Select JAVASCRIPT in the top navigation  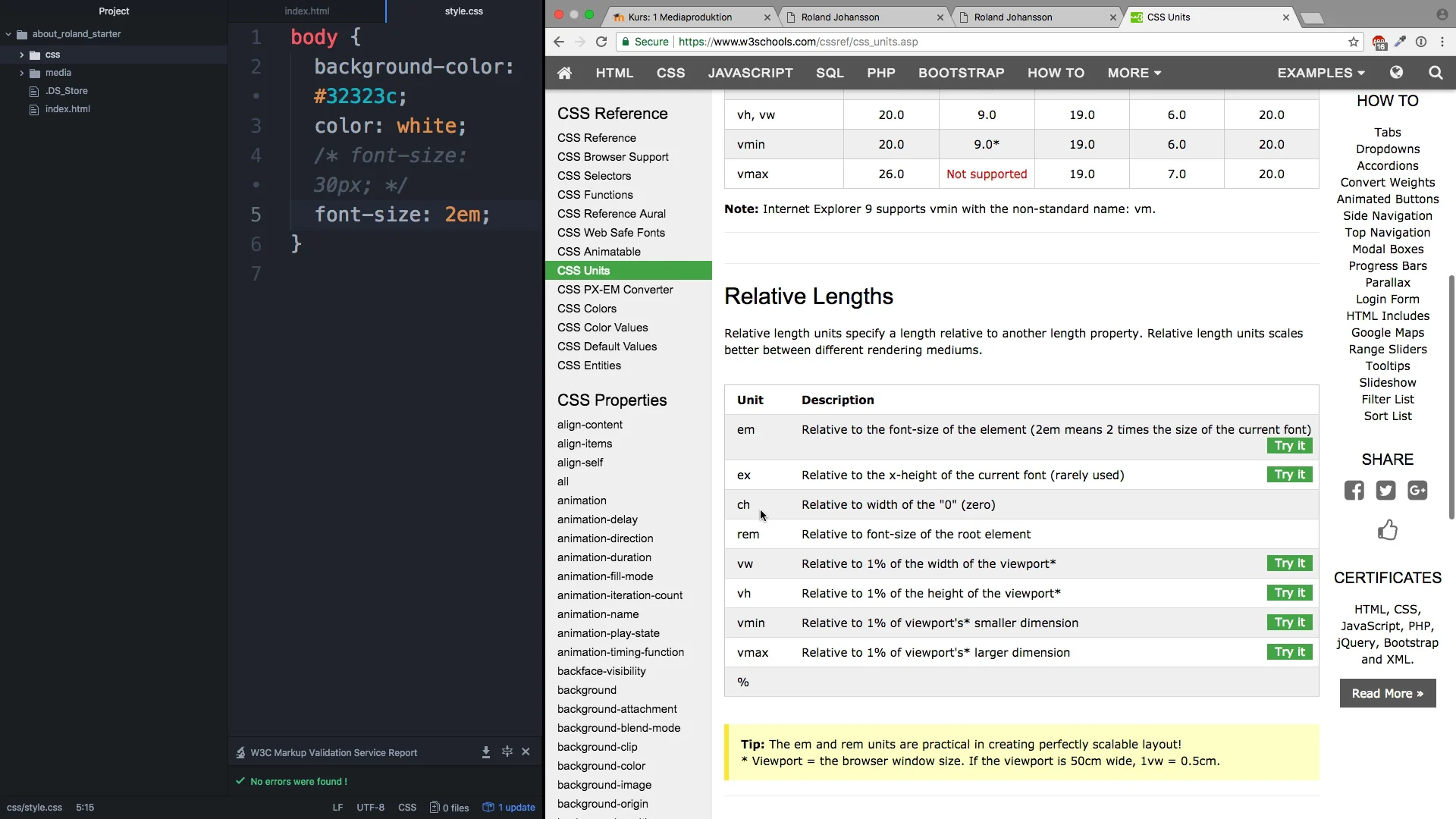click(x=751, y=73)
